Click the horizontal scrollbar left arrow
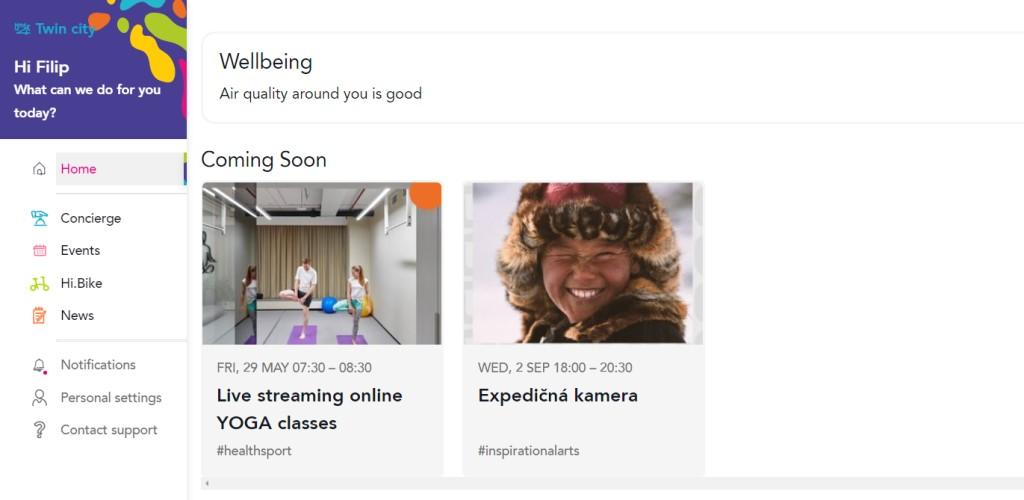The image size is (1024, 500). click(207, 484)
